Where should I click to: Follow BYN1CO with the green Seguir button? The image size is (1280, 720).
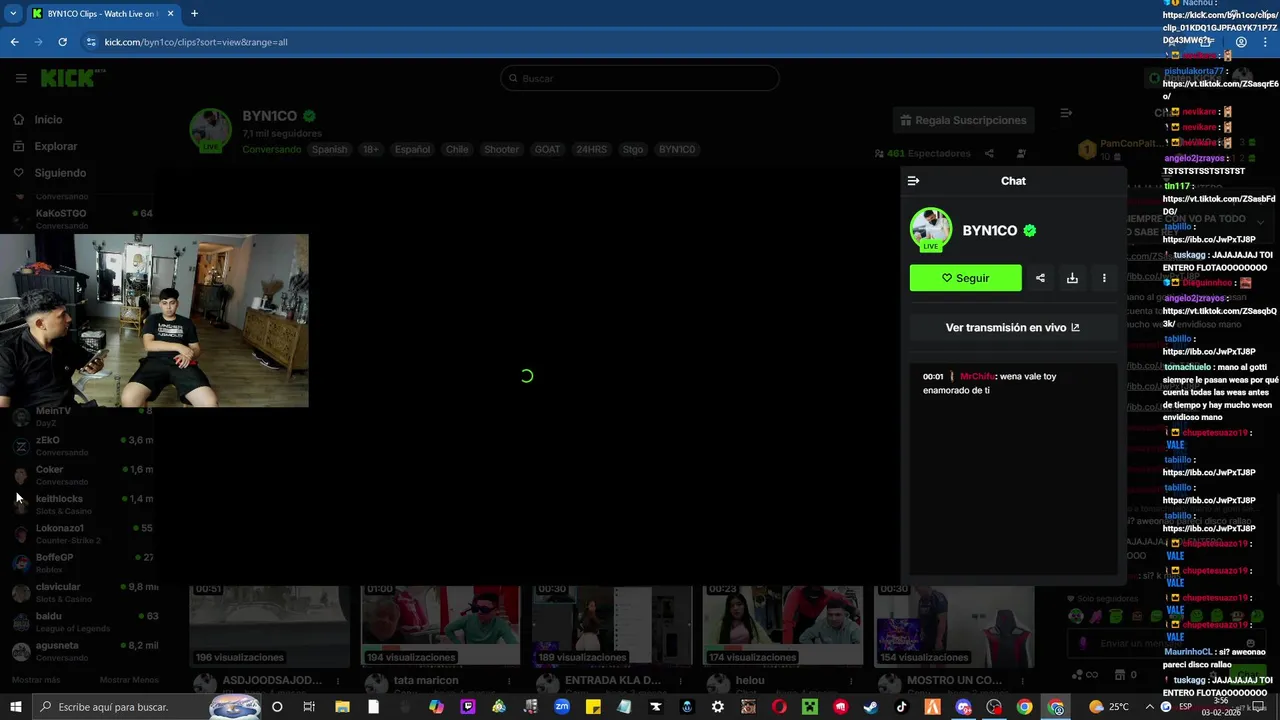966,278
